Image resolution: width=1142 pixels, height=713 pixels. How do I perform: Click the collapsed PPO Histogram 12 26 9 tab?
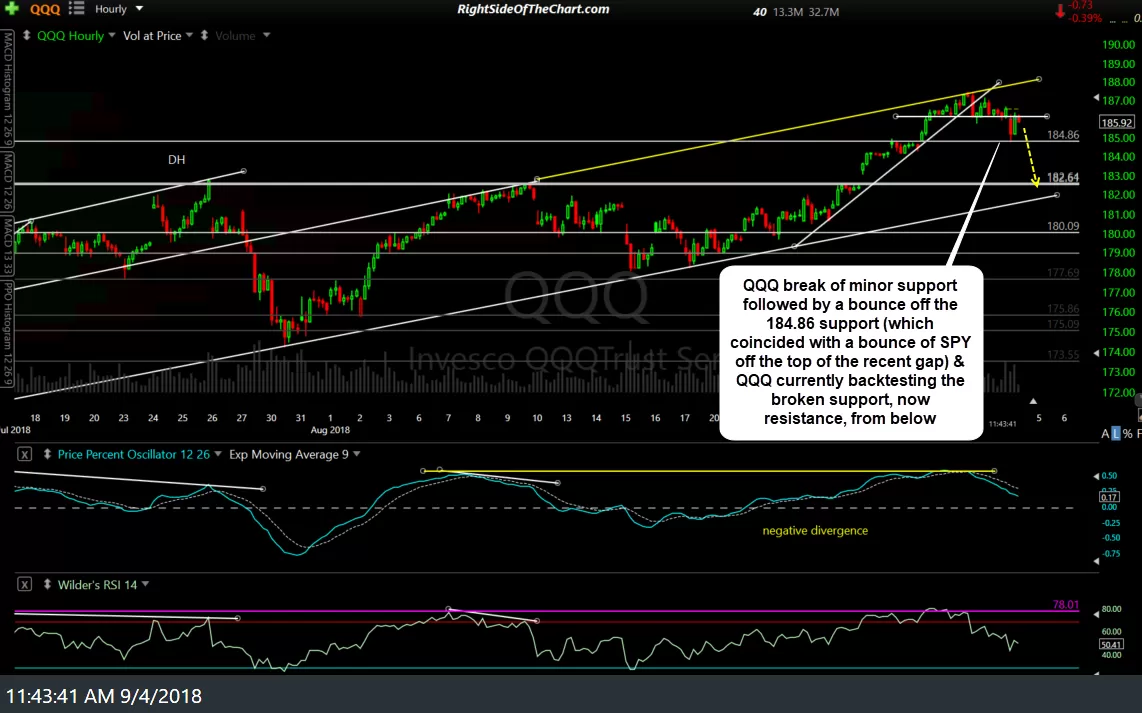point(7,334)
